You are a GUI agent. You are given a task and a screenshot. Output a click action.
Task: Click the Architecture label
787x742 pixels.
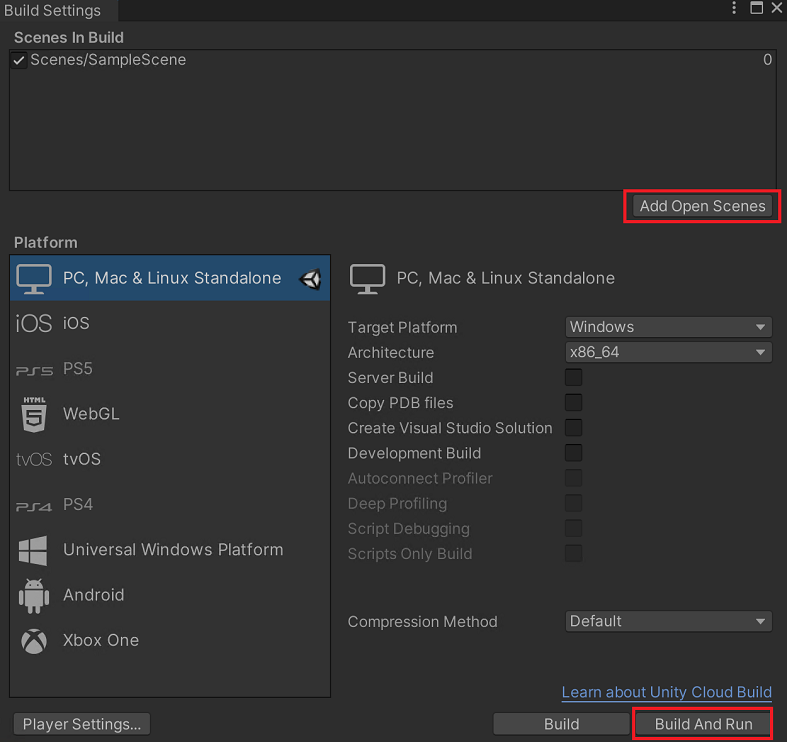391,352
